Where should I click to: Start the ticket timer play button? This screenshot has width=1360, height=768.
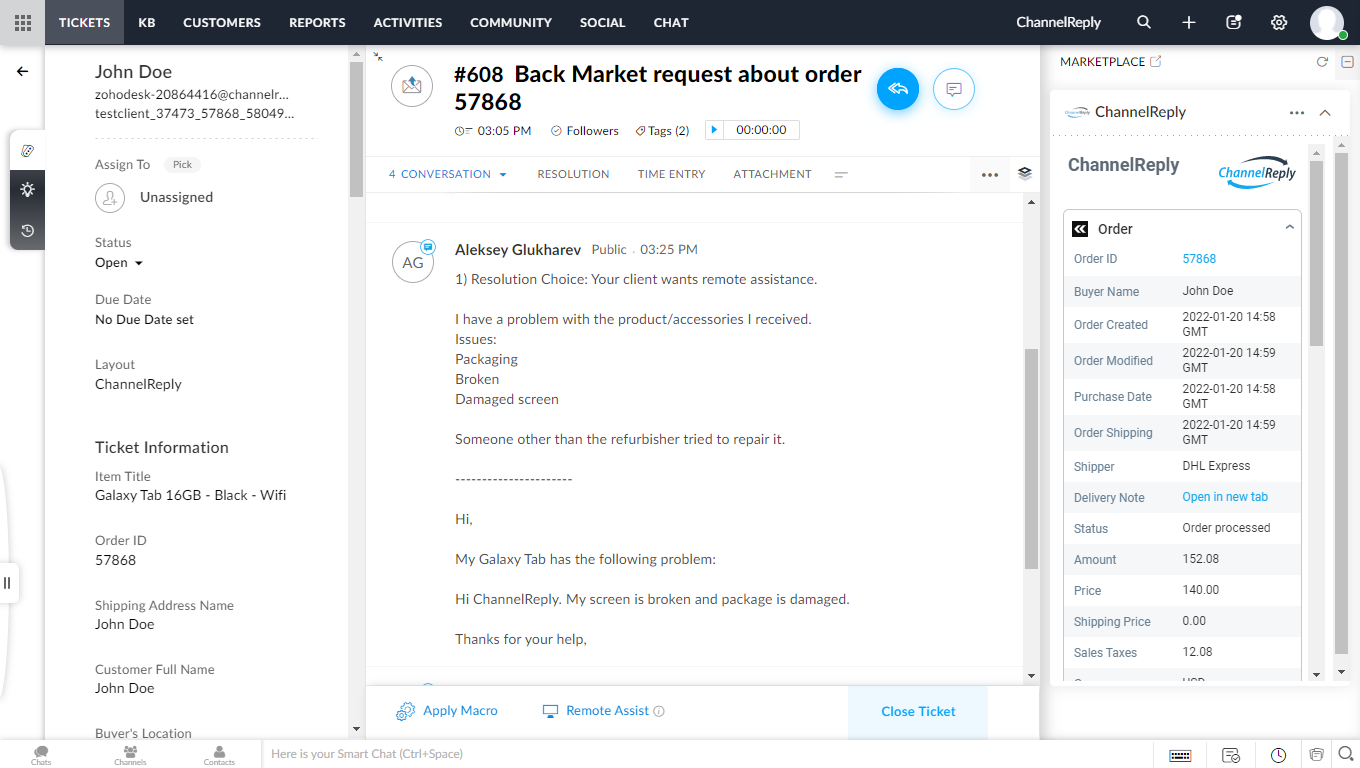(x=714, y=130)
